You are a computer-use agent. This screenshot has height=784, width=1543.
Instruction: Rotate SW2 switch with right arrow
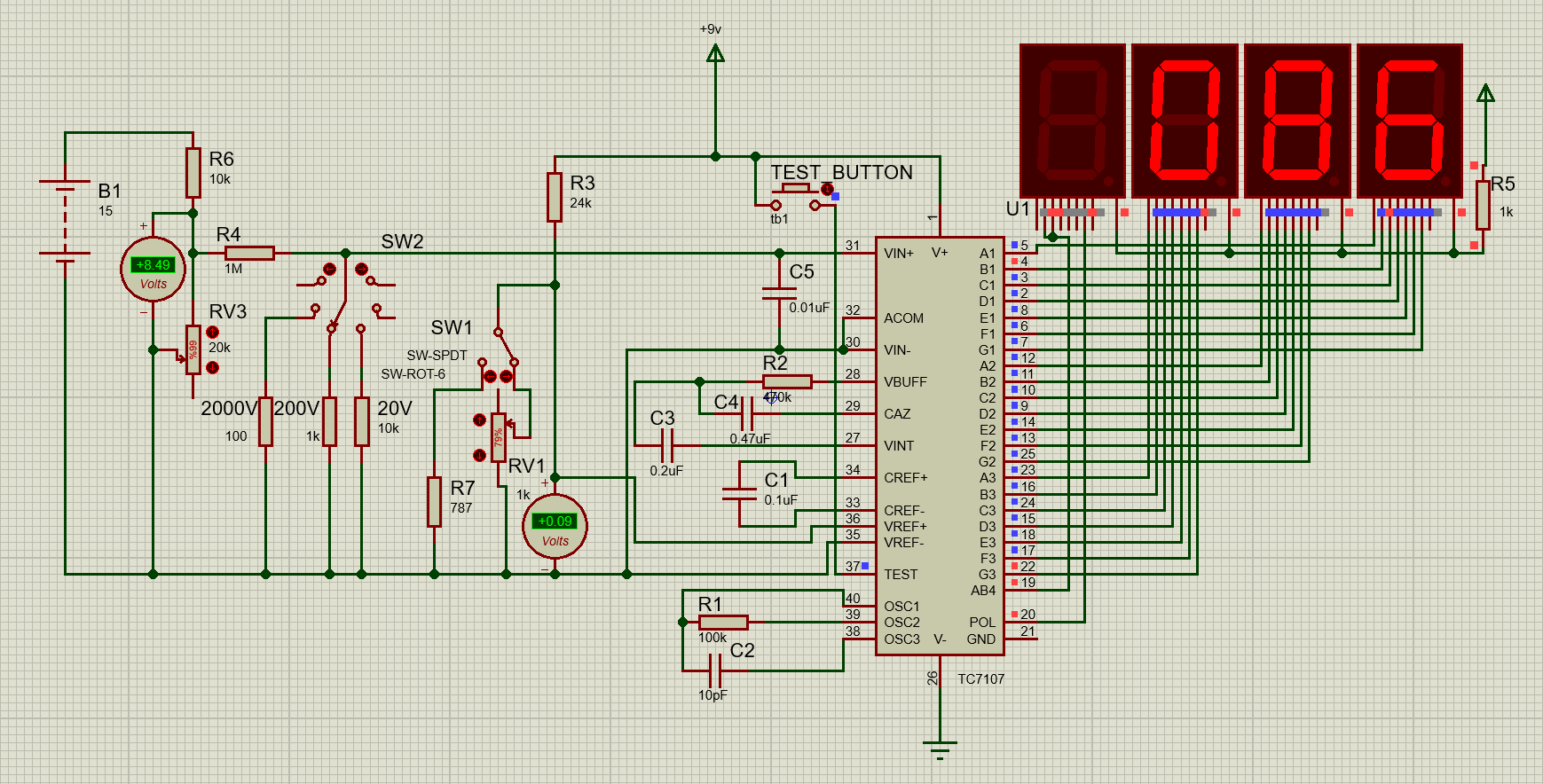point(361,269)
